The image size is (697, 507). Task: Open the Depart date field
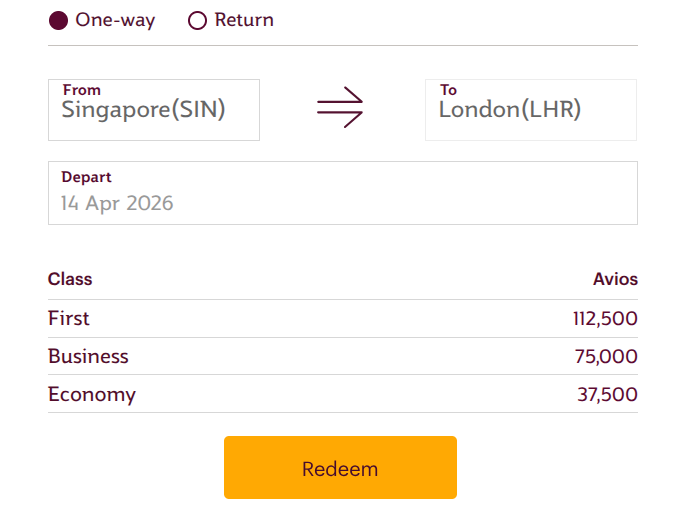342,193
